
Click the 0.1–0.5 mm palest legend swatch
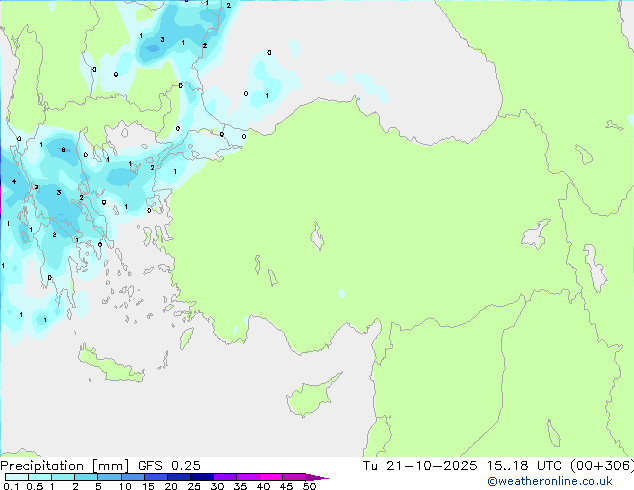17,477
